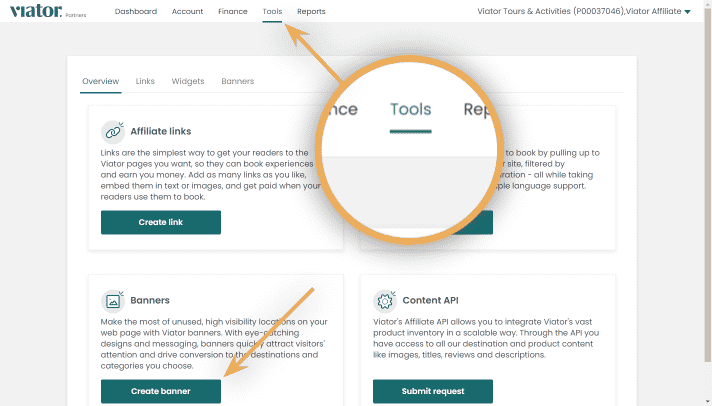Open the Banners tab
Screen dimensions: 712x406
(x=237, y=81)
